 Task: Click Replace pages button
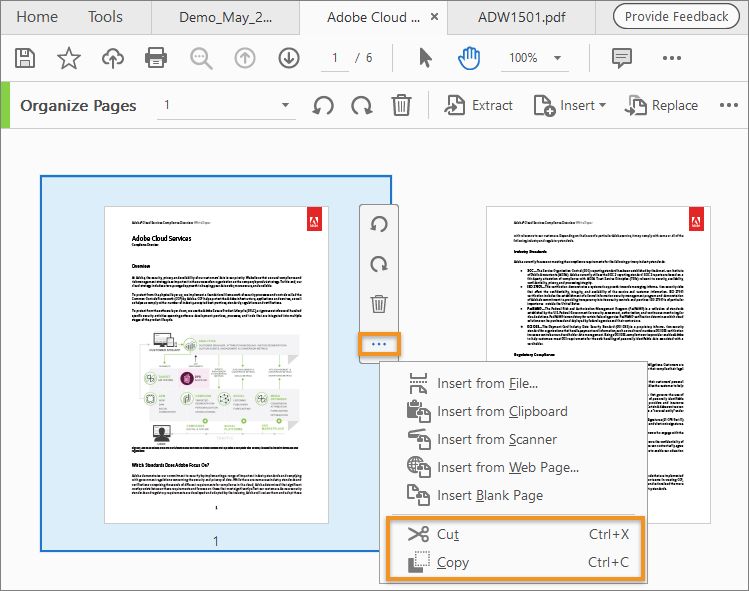point(661,105)
